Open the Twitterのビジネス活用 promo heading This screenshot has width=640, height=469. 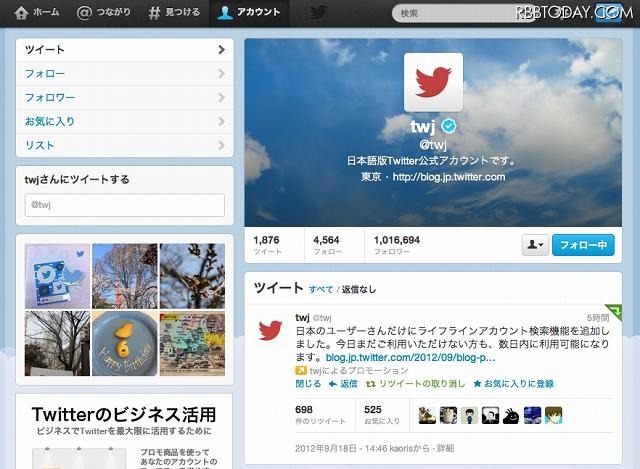click(x=124, y=415)
